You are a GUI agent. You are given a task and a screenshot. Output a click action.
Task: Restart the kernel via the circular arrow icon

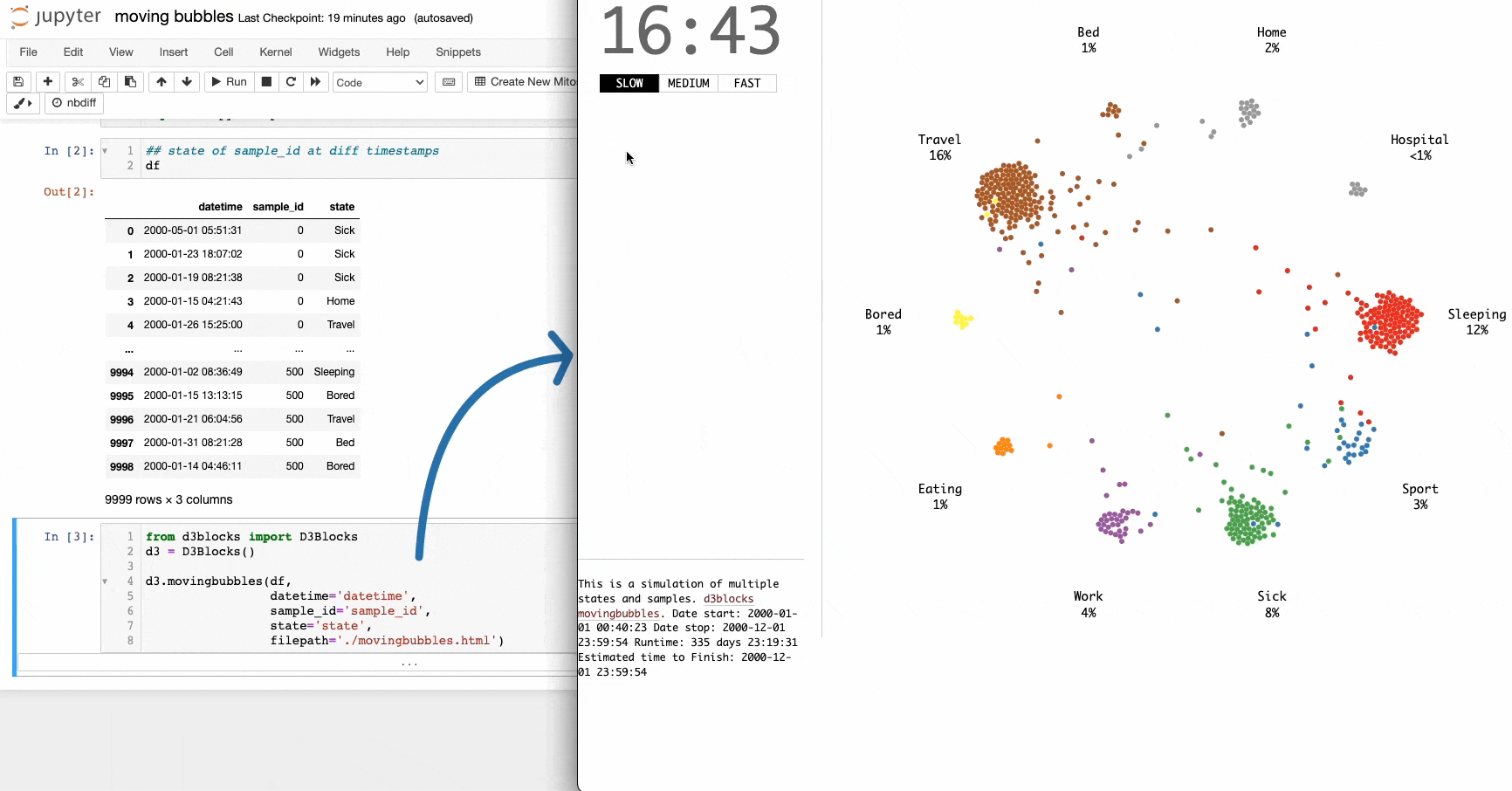pos(291,81)
